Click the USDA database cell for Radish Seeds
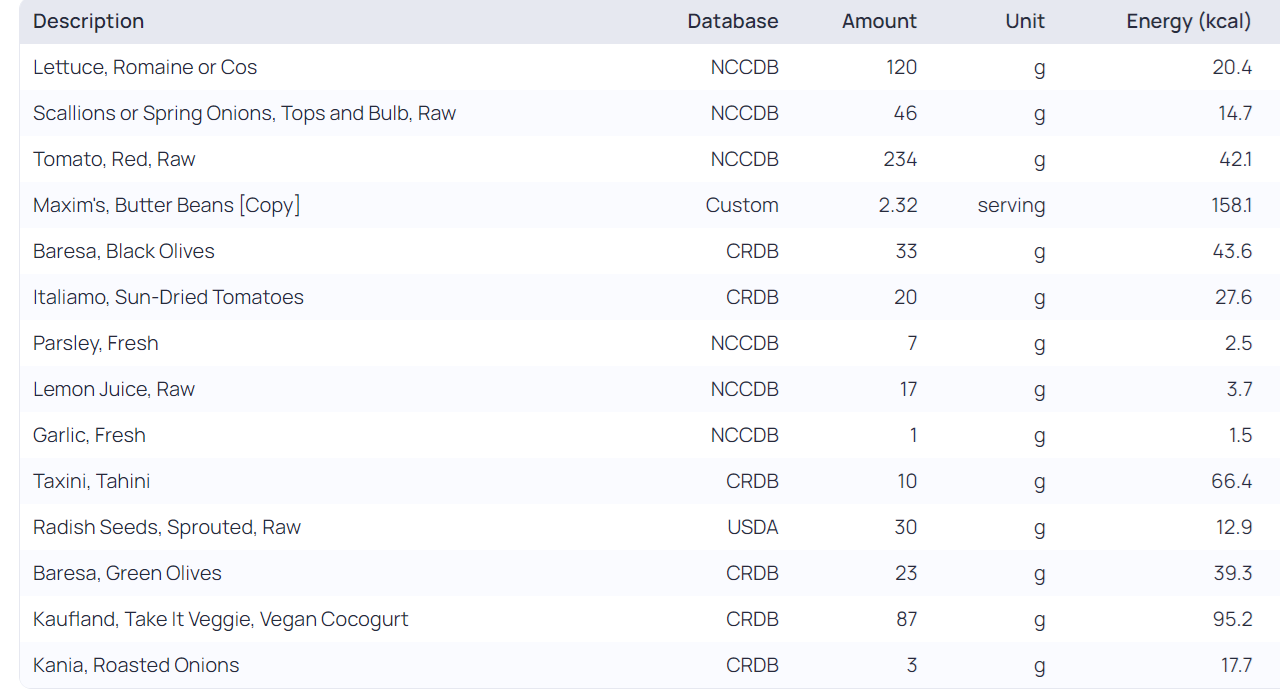 point(752,527)
